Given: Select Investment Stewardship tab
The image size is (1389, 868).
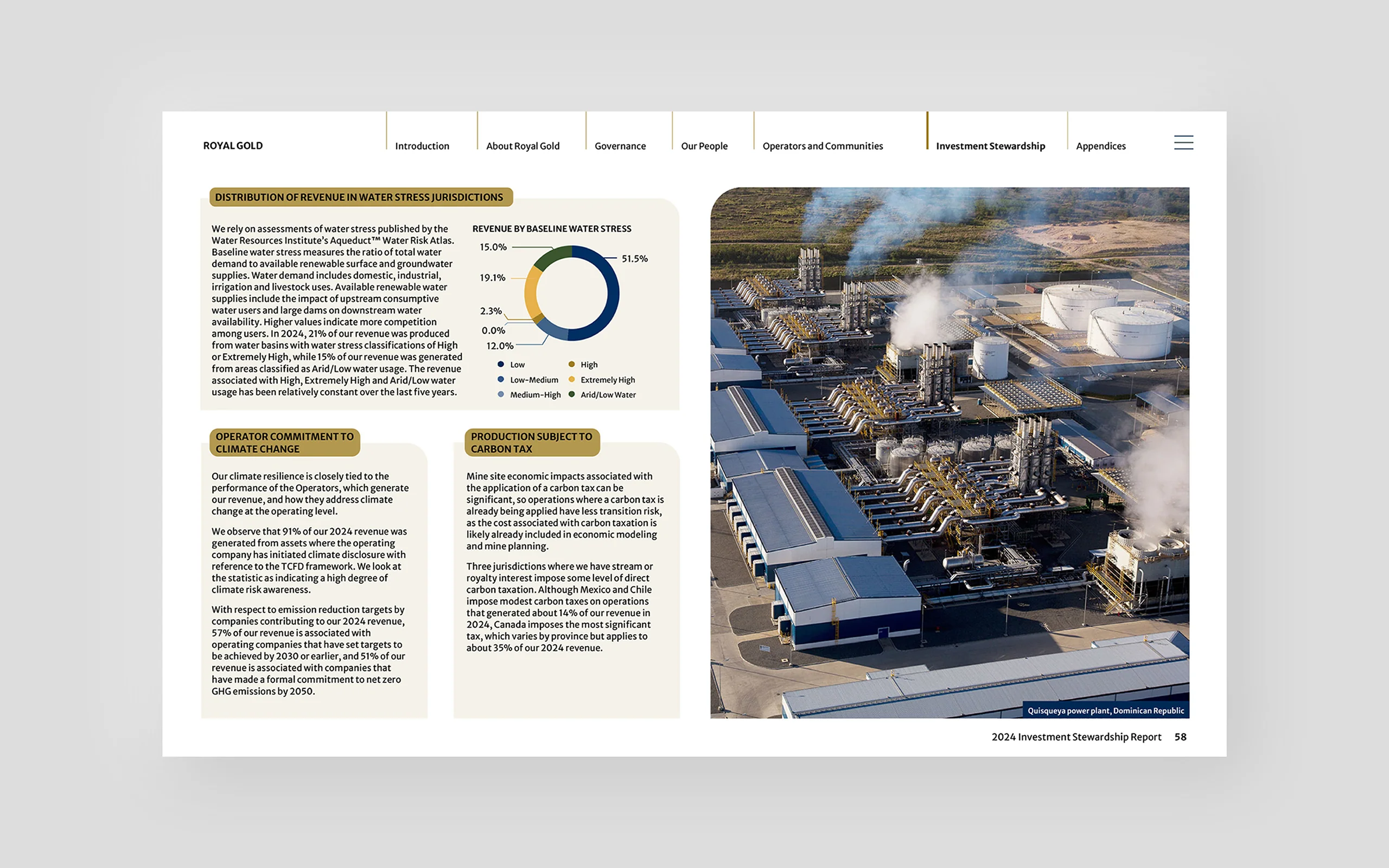Looking at the screenshot, I should pos(990,146).
